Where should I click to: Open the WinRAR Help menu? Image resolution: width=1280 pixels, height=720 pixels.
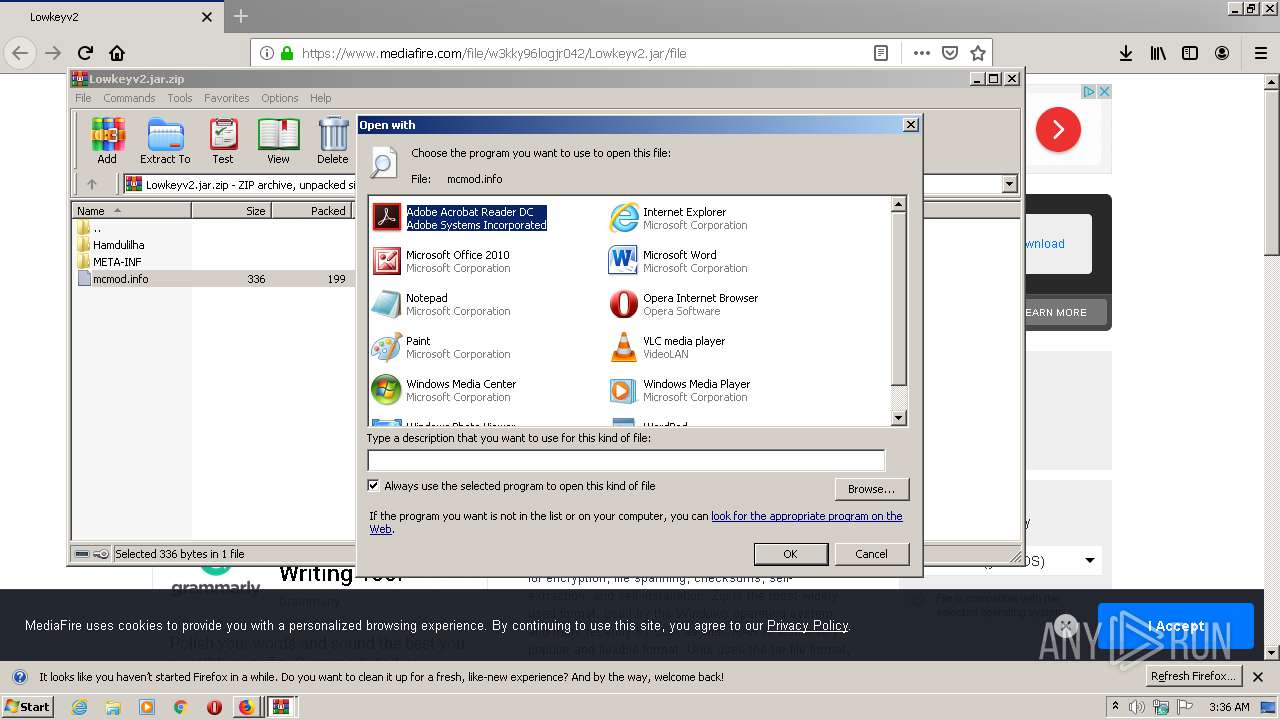[x=320, y=98]
